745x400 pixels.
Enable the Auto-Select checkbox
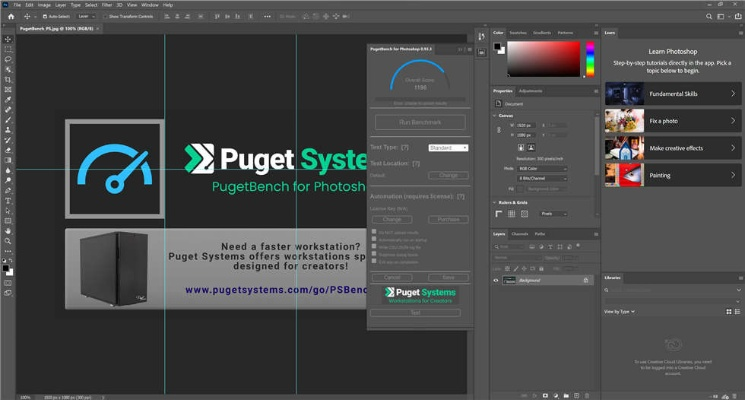(x=41, y=17)
